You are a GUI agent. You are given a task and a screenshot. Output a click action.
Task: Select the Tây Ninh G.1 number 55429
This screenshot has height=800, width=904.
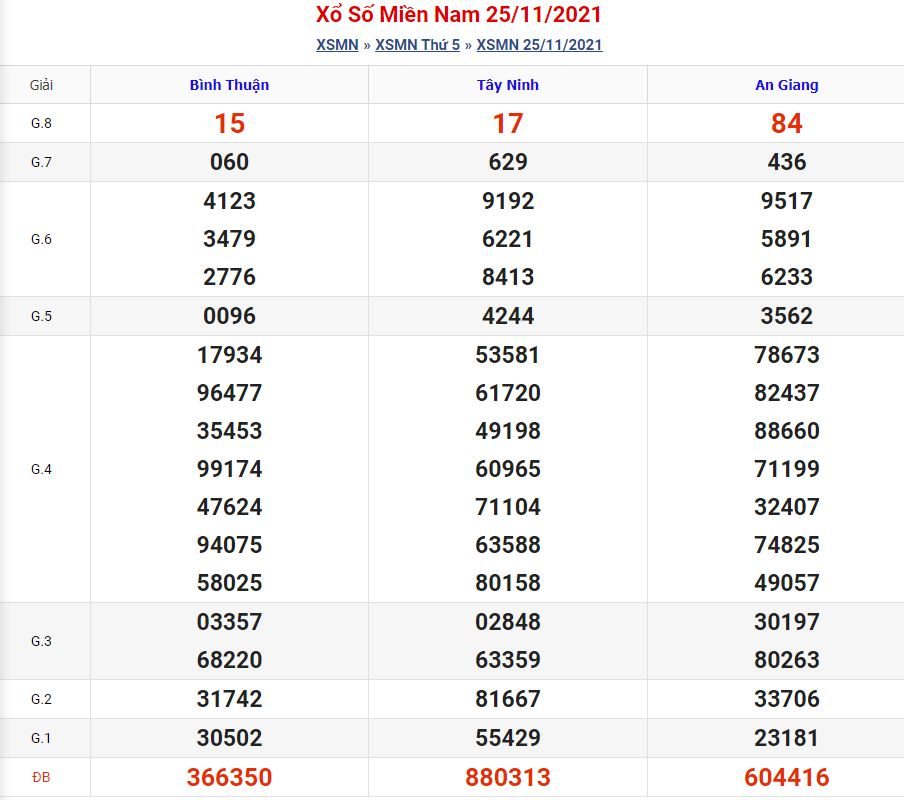pos(508,738)
